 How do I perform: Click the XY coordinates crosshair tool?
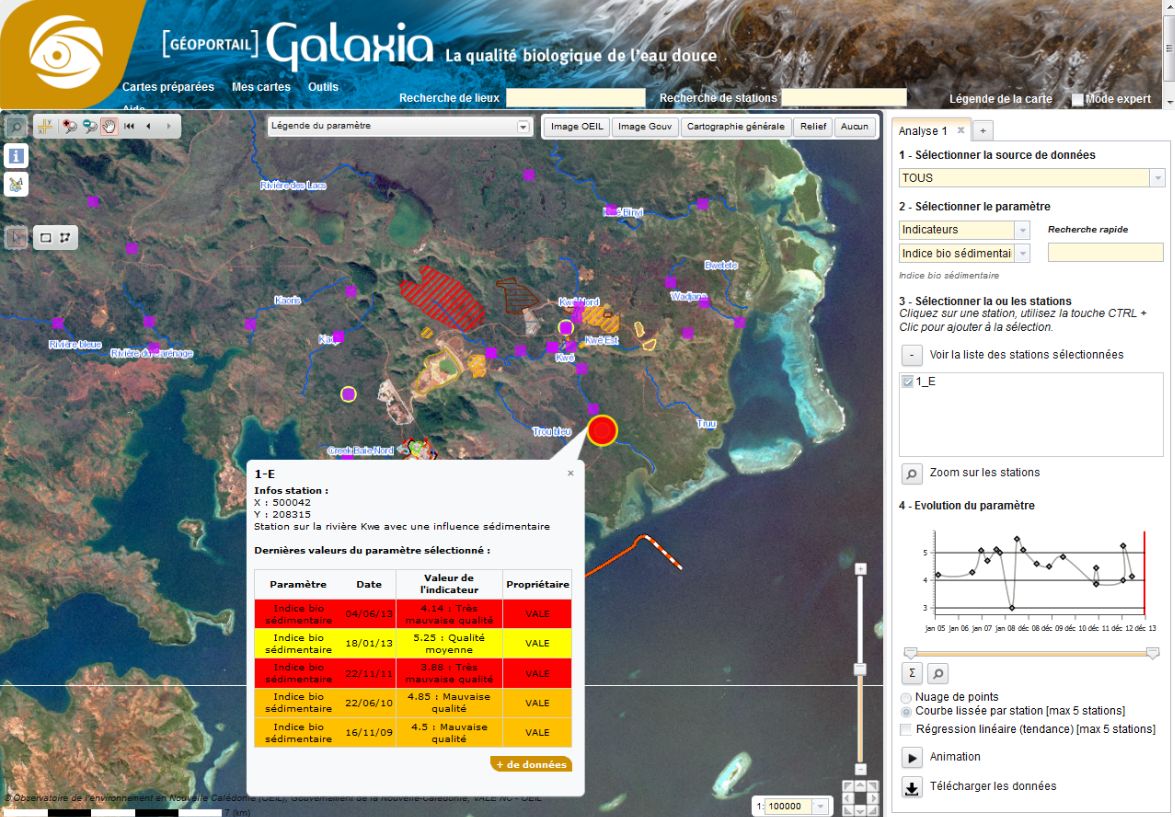[46, 126]
